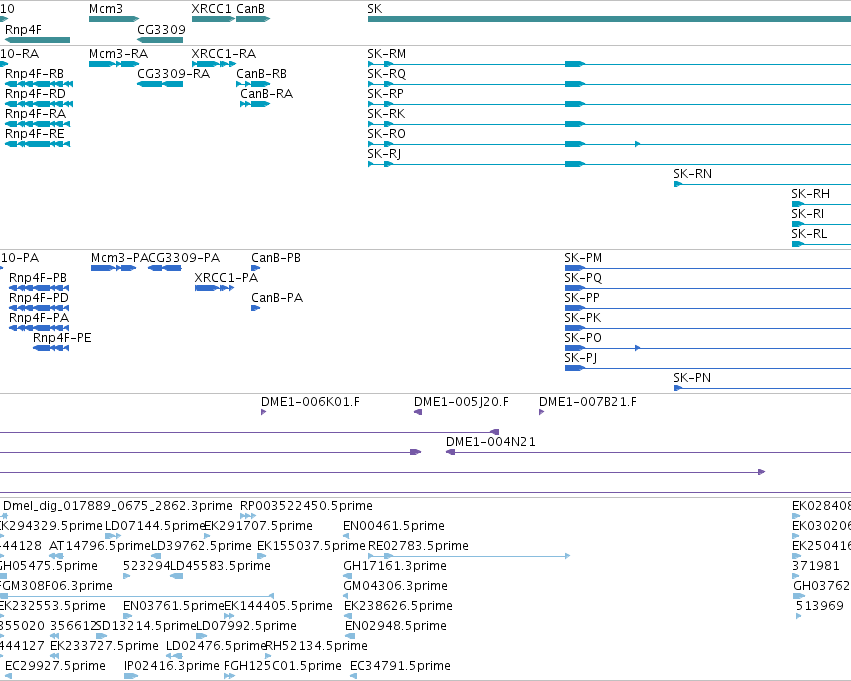Select EST EN00461.5prime
The image size is (851, 681).
point(346,536)
